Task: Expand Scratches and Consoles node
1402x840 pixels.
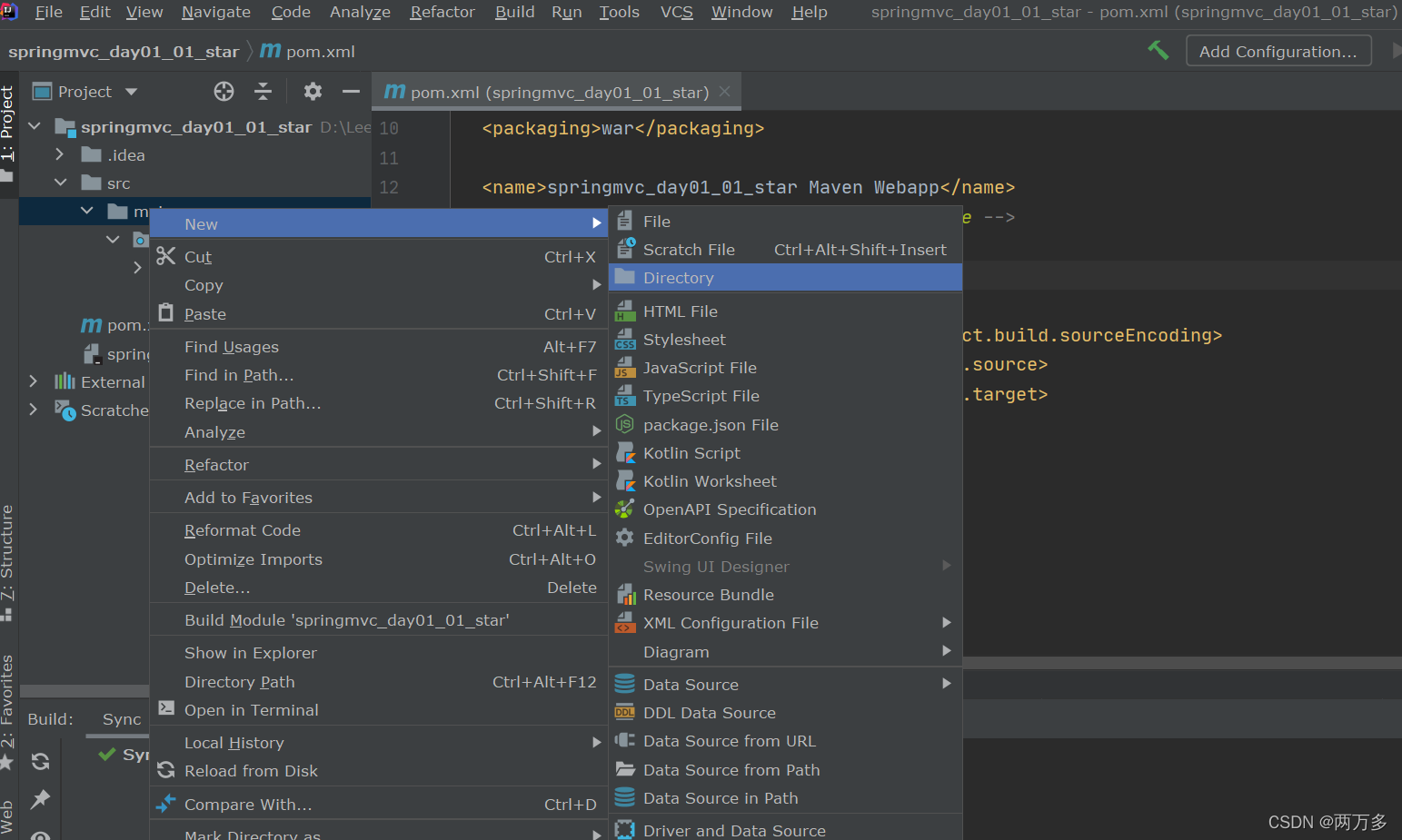Action: tap(34, 410)
